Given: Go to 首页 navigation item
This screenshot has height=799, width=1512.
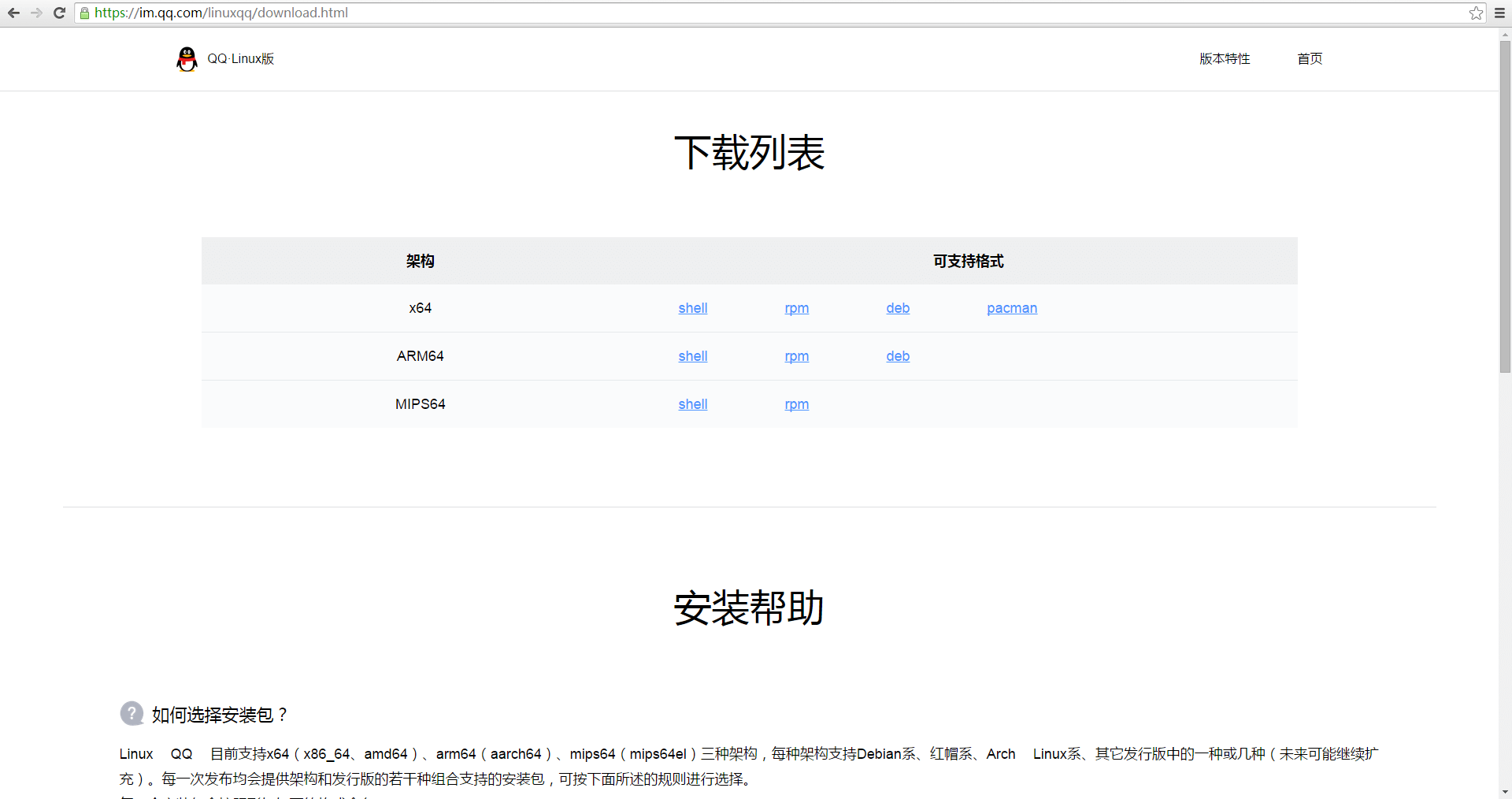Looking at the screenshot, I should click(x=1310, y=58).
